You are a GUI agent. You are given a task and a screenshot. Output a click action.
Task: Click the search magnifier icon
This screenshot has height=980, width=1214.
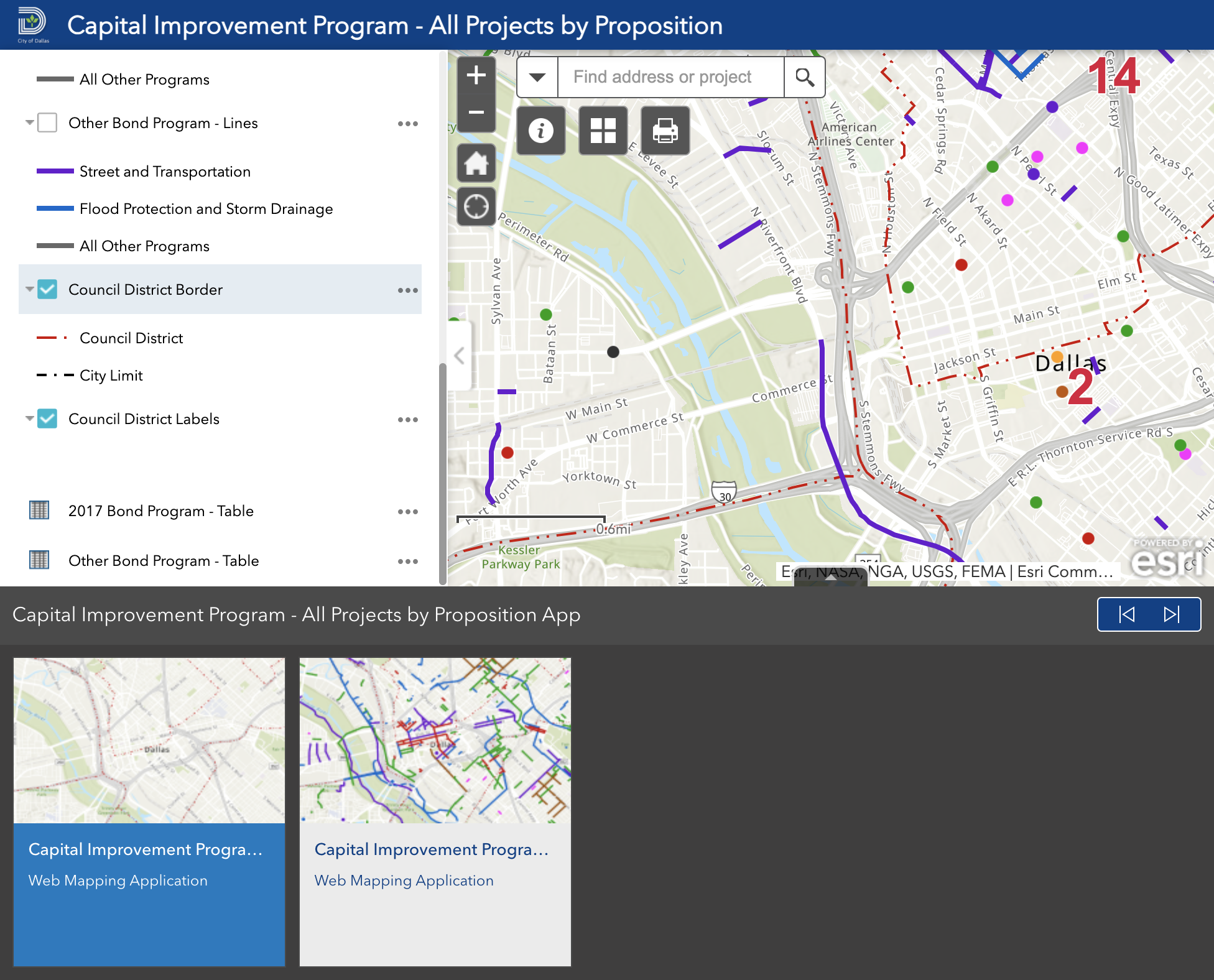(x=805, y=77)
